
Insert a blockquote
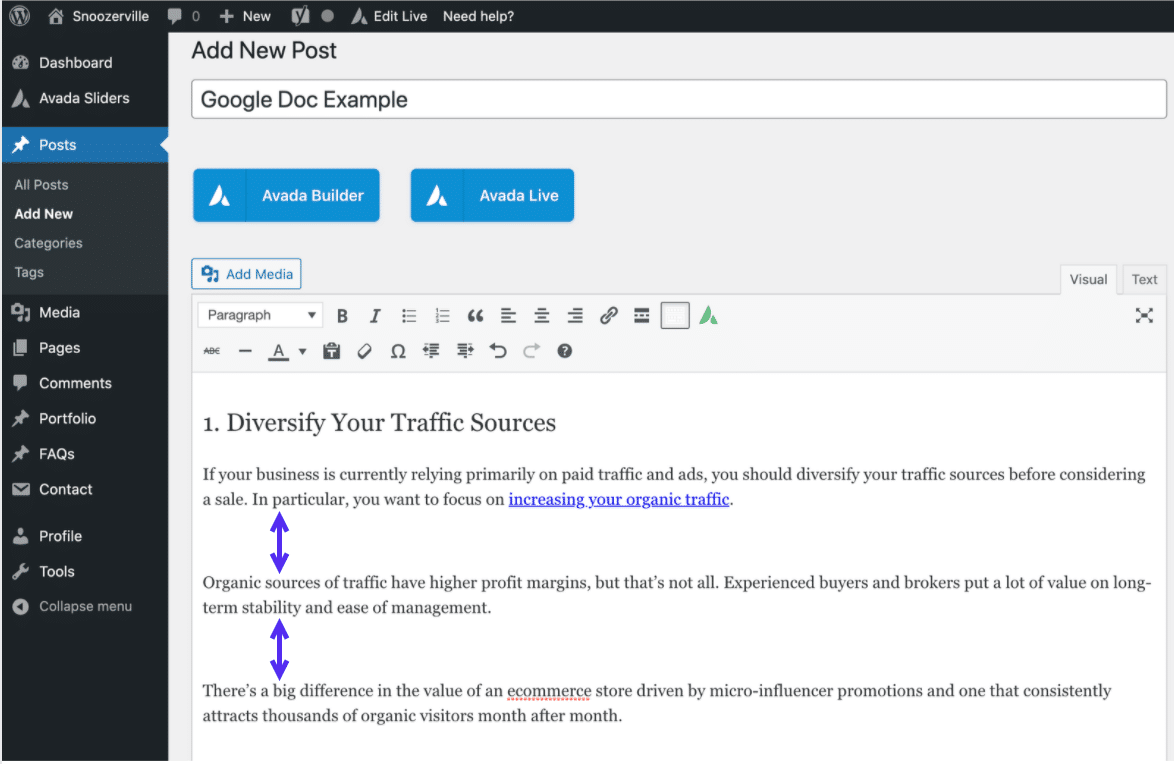[475, 315]
